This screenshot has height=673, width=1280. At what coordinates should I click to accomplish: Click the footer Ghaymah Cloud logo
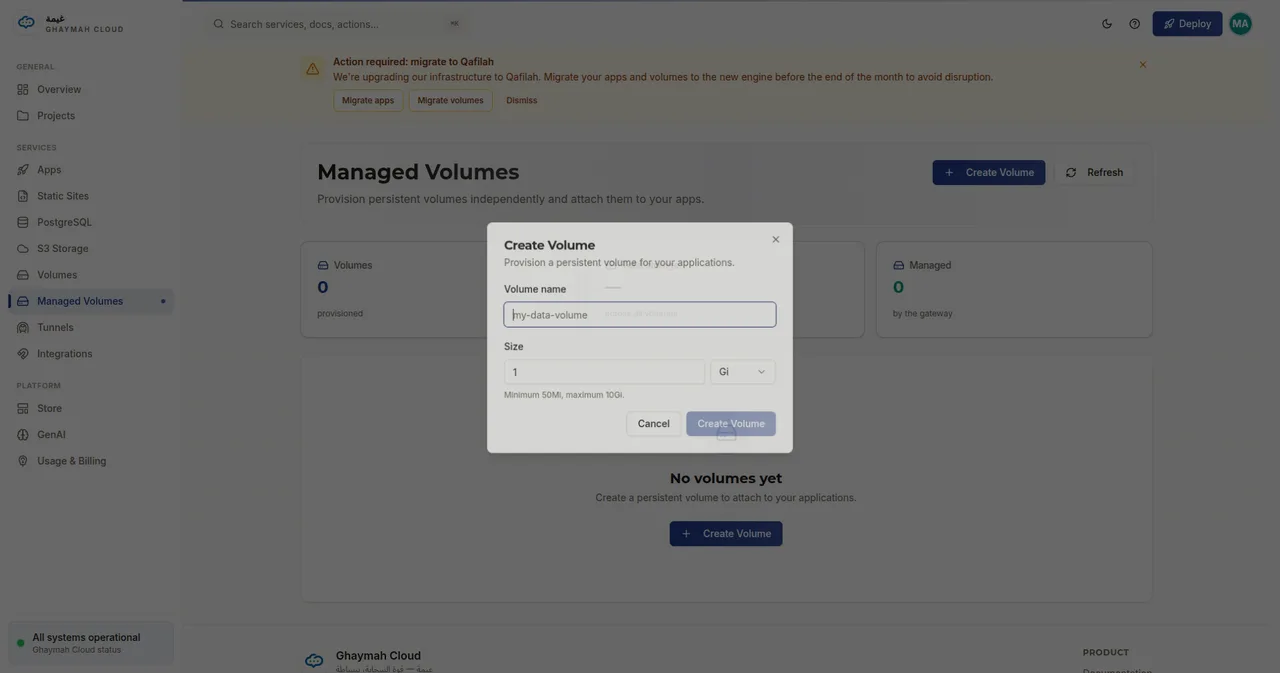[x=314, y=660]
